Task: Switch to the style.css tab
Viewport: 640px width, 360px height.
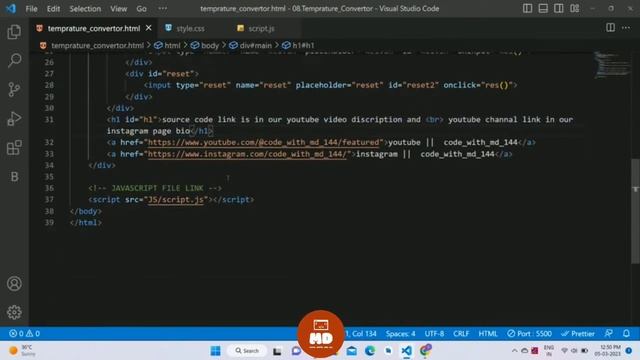Action: 191,28
